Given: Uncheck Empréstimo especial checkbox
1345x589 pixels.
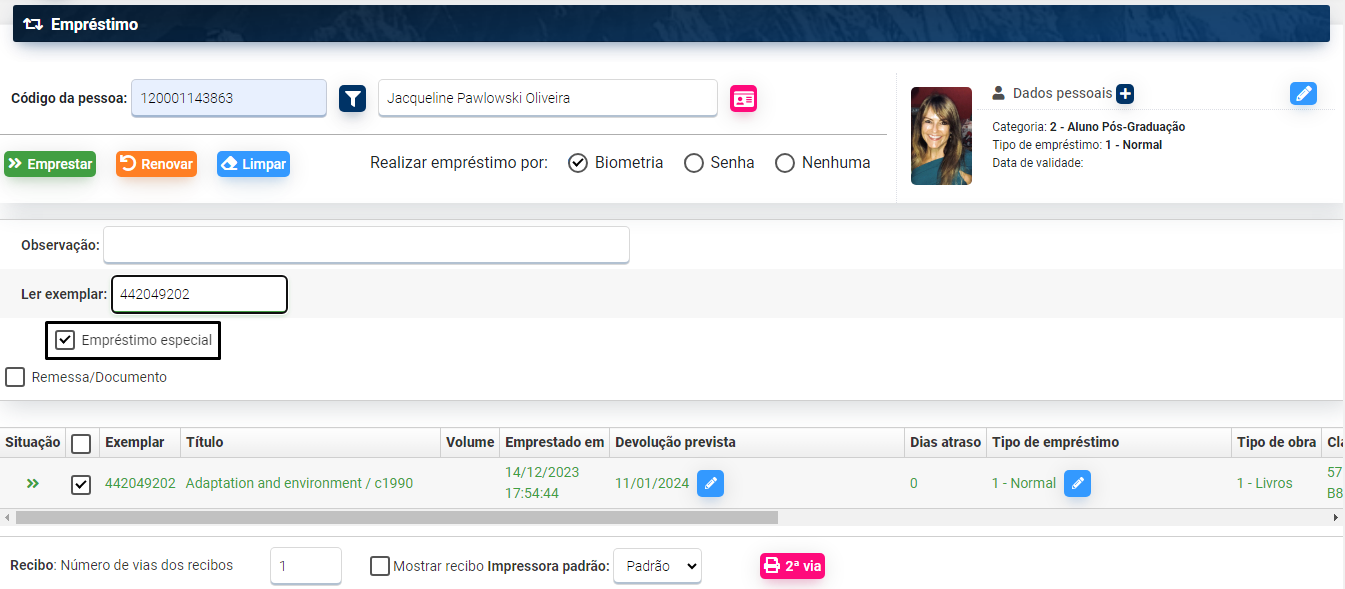Looking at the screenshot, I should coord(66,340).
